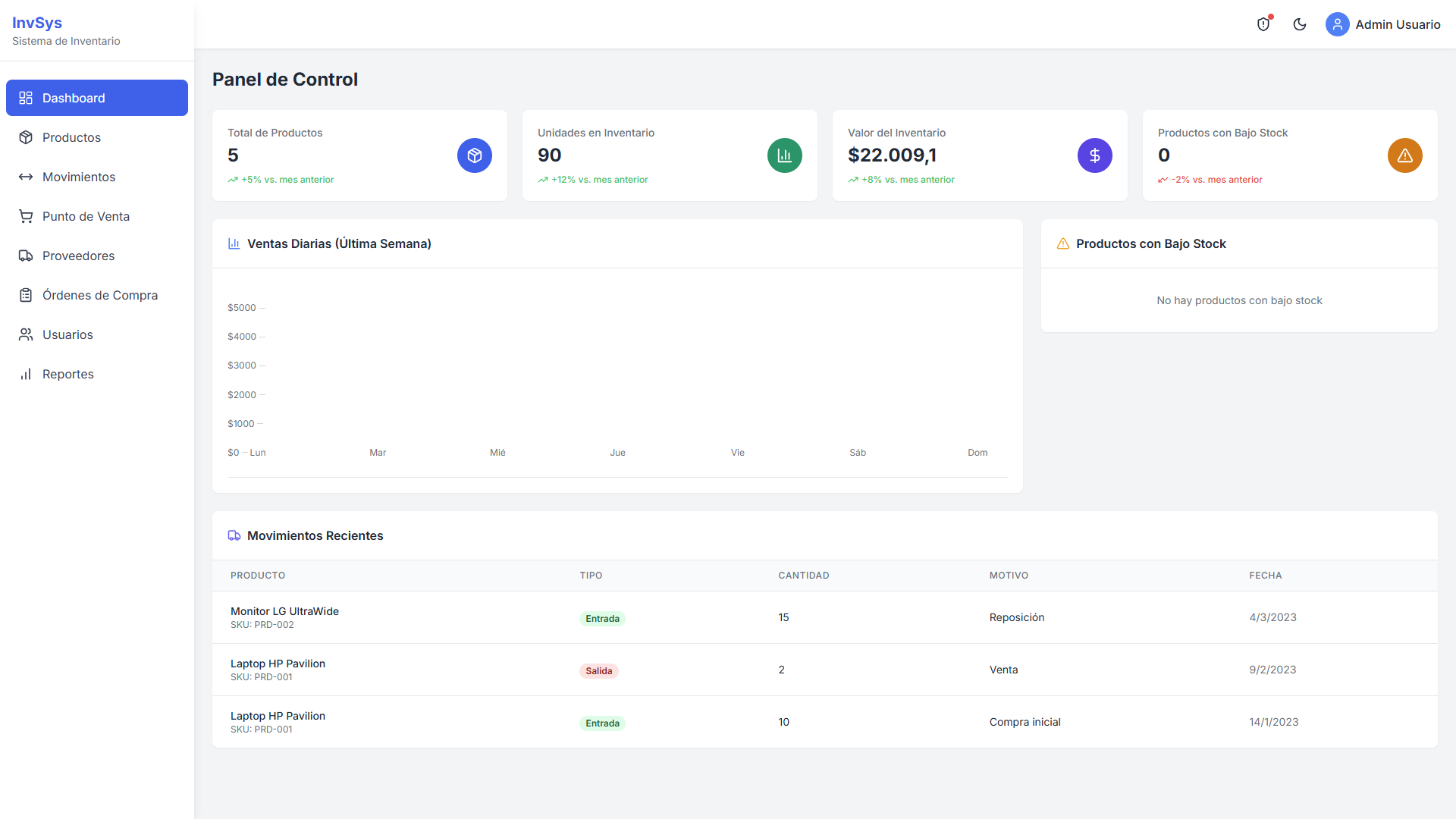This screenshot has width=1456, height=819.
Task: Open the Reportes section
Action: pyautogui.click(x=67, y=374)
